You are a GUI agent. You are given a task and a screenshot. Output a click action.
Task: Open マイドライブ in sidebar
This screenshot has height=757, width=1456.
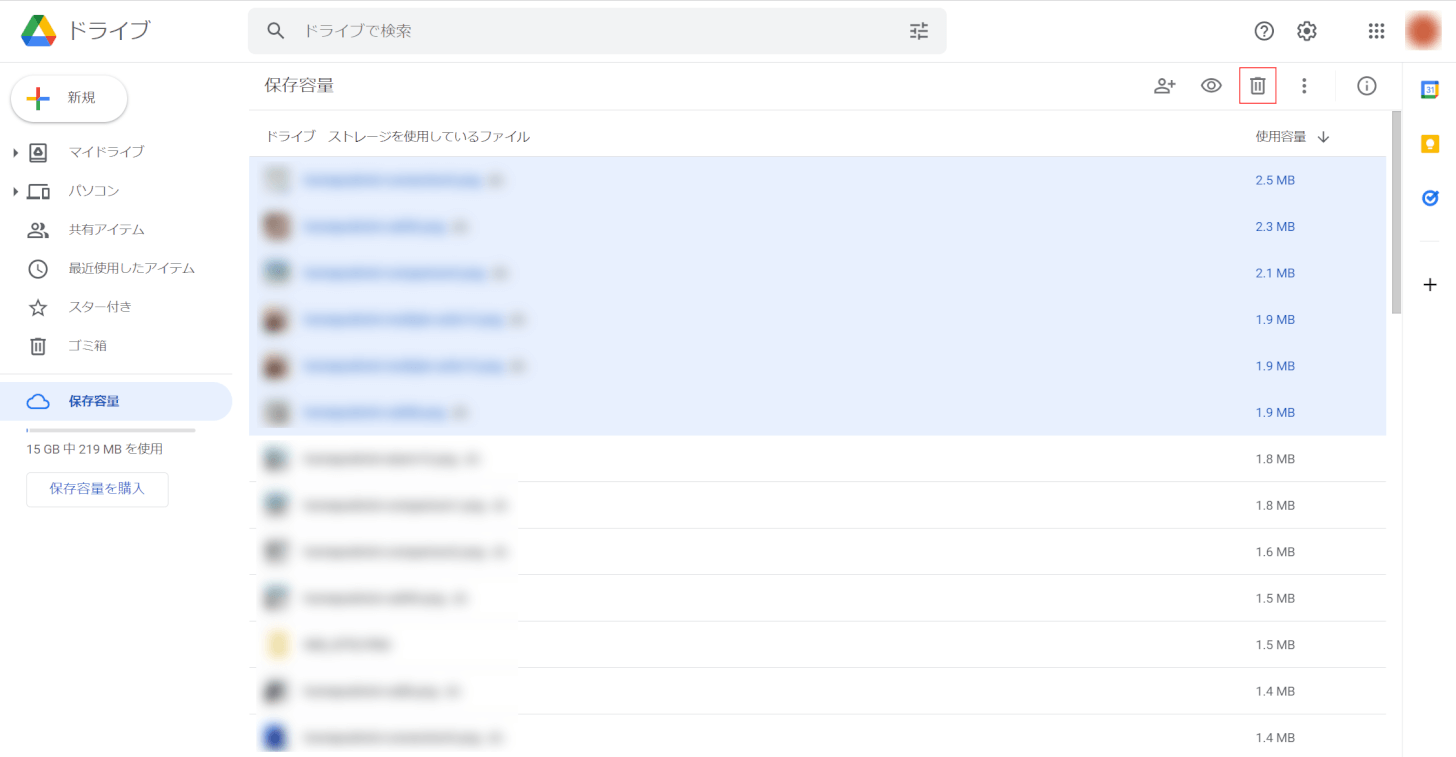[106, 152]
